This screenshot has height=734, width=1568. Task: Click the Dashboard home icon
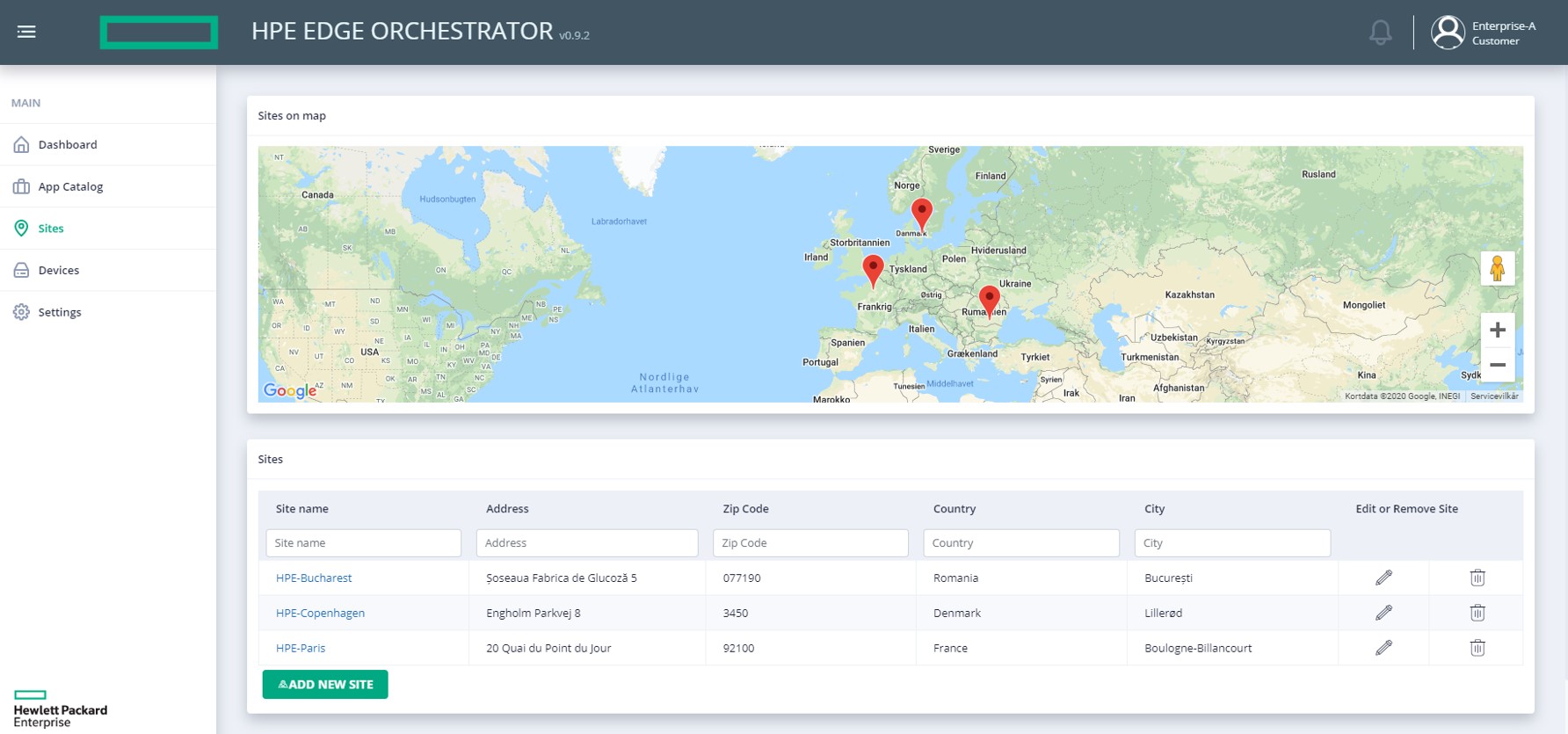coord(21,144)
